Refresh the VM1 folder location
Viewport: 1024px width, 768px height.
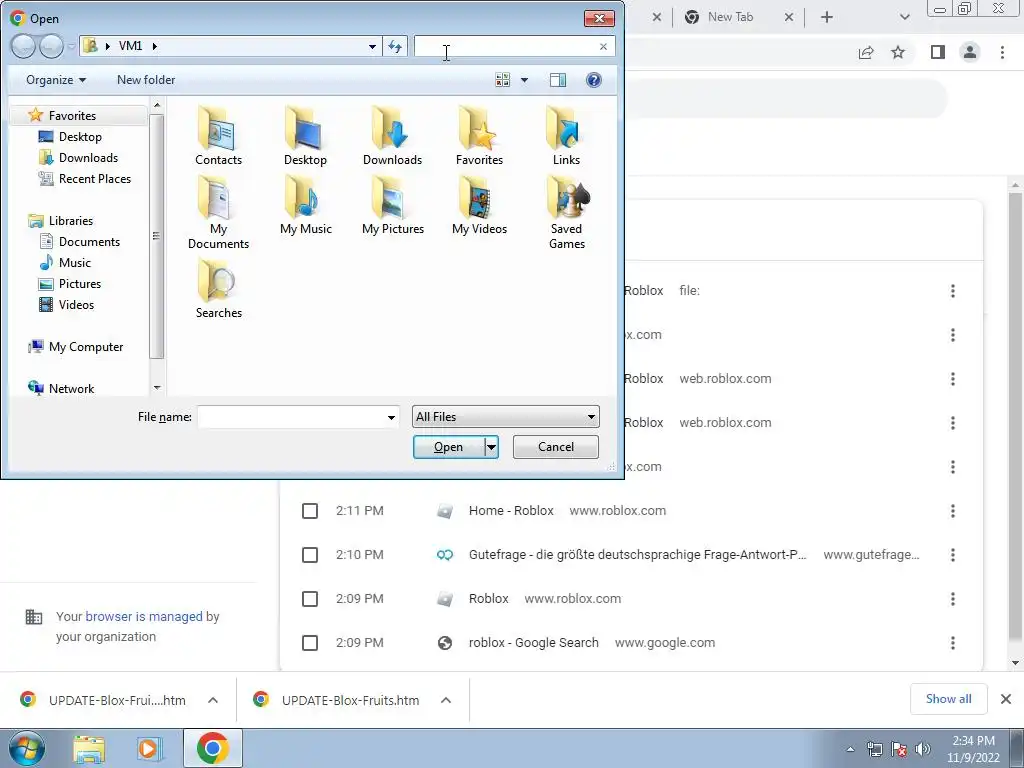395,46
